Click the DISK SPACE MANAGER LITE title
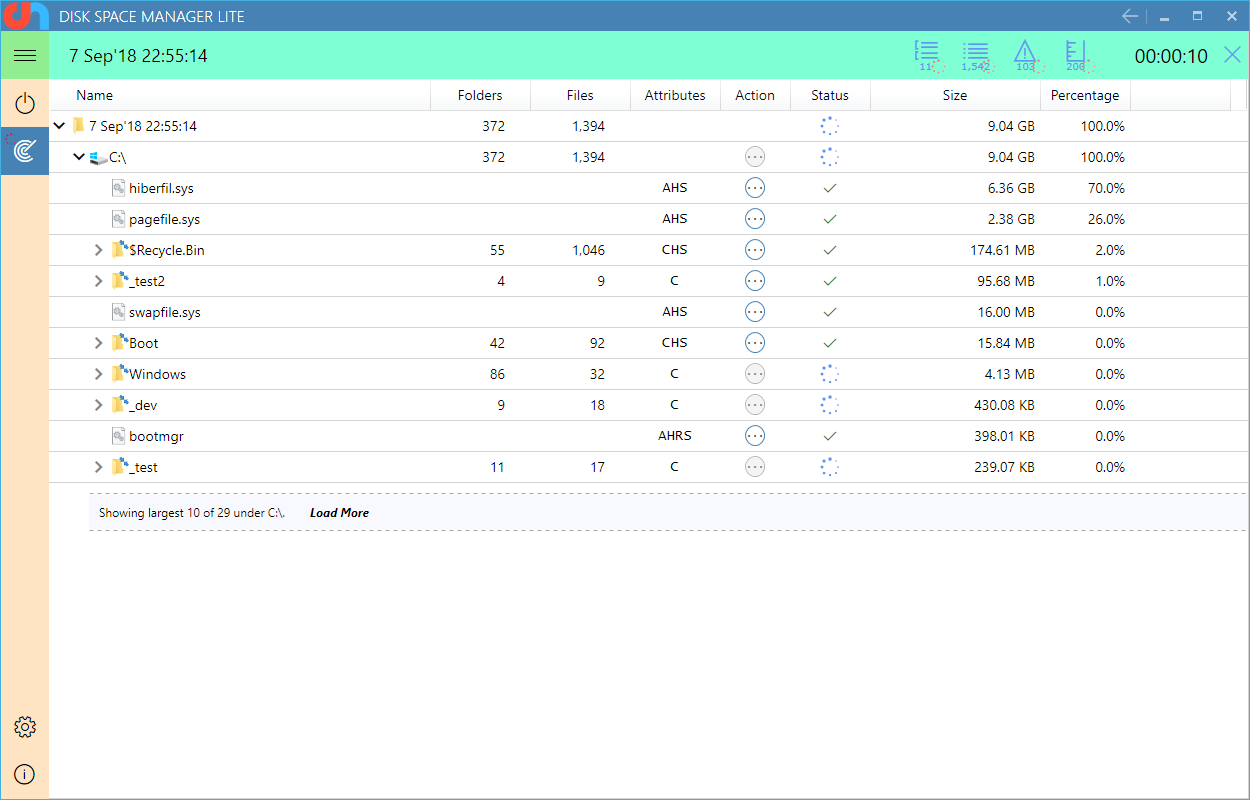 tap(152, 17)
